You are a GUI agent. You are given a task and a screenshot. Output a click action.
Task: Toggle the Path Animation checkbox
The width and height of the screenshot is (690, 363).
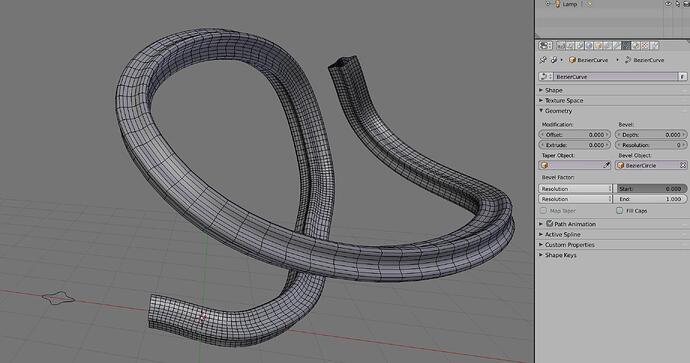(549, 224)
